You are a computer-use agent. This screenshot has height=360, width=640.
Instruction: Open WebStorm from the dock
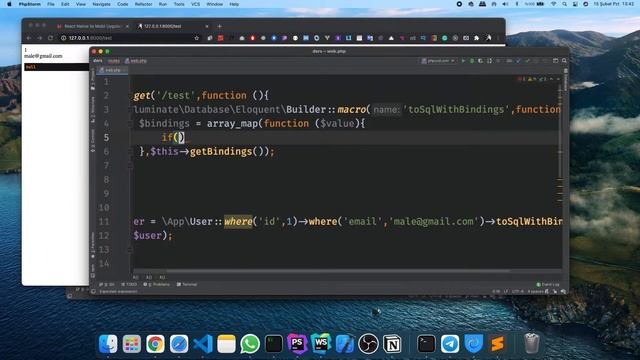click(321, 344)
